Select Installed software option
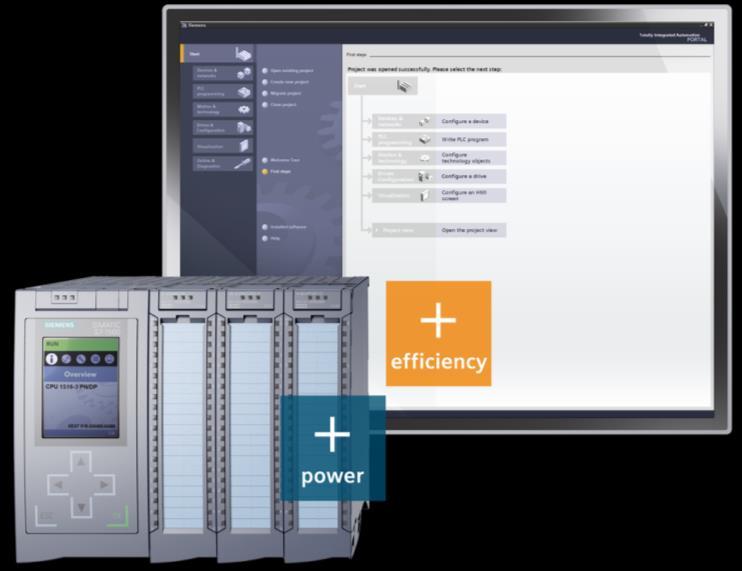Screen dimensions: 742x571 284,227
